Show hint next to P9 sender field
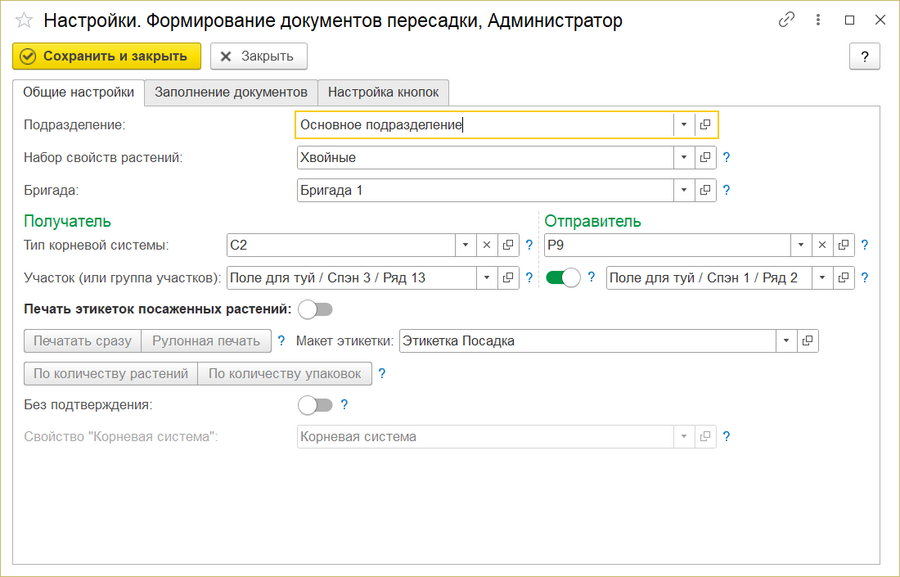Screen dimensions: 900x577 864,245
